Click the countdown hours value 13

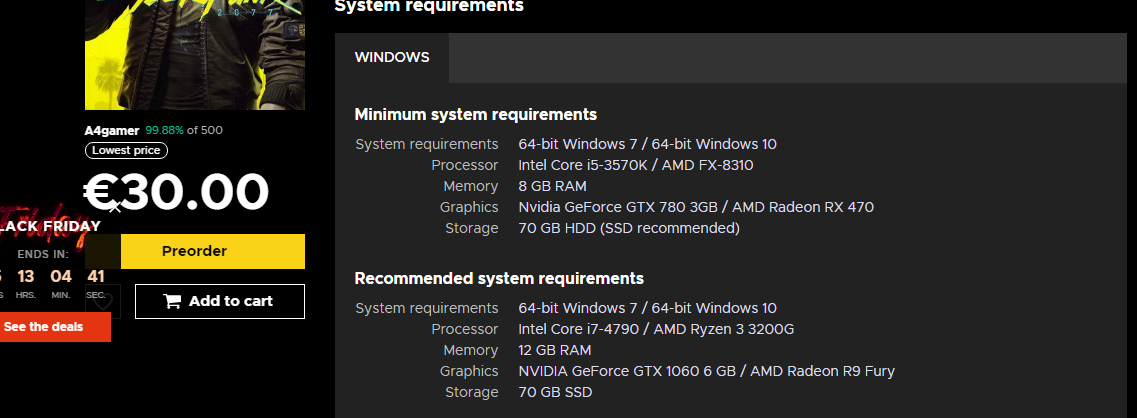click(x=26, y=277)
